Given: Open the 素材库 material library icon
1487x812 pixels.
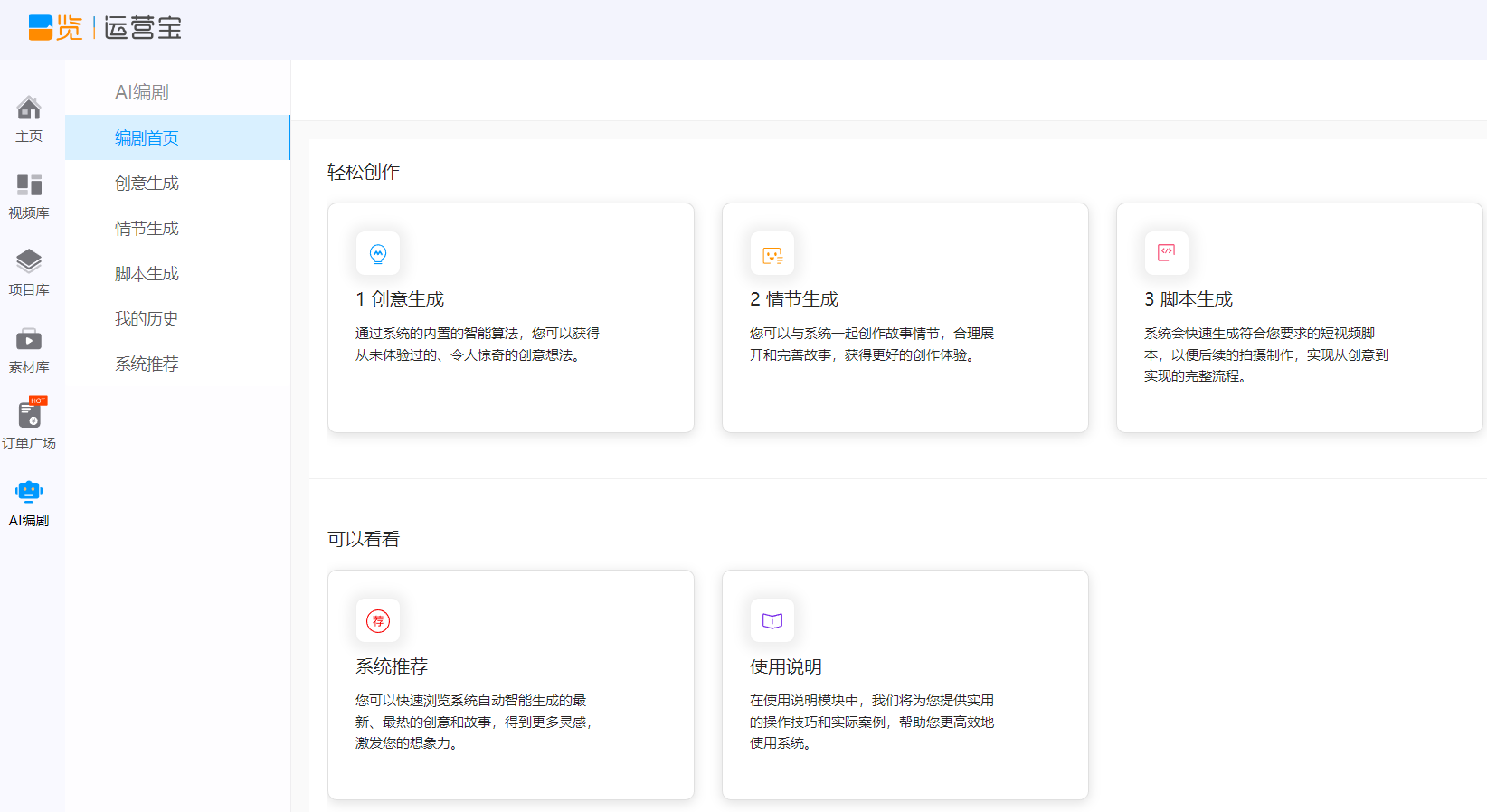Looking at the screenshot, I should point(29,340).
